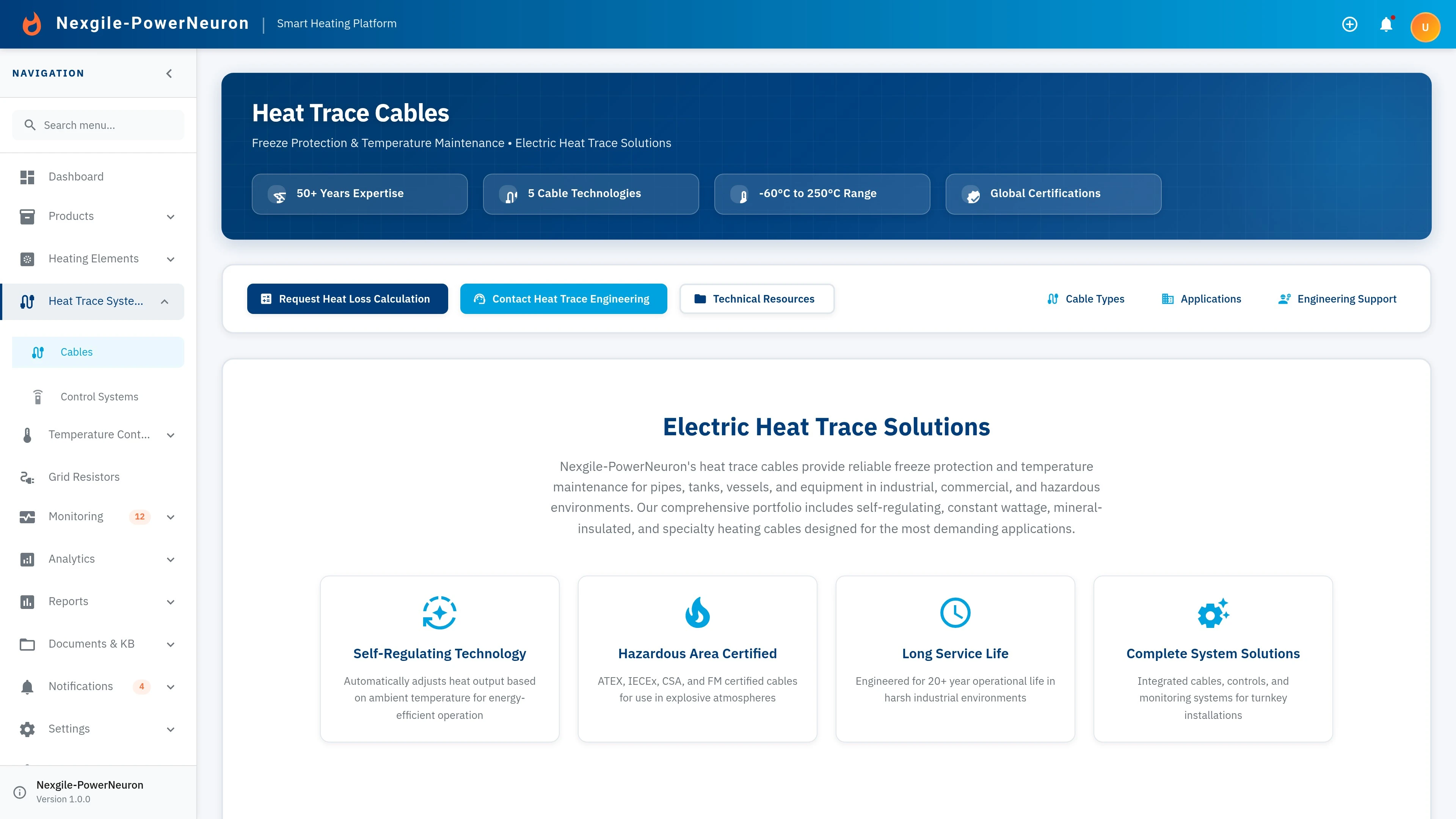Click the Monitoring badge showing 12
Screen dimensions: 1456x819
click(x=140, y=516)
